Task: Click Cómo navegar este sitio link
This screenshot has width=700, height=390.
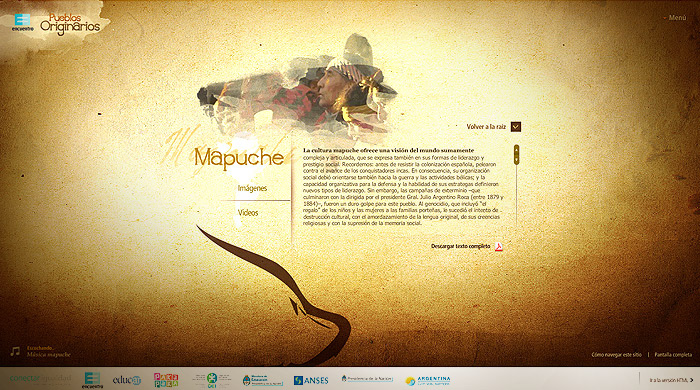Action: (617, 355)
